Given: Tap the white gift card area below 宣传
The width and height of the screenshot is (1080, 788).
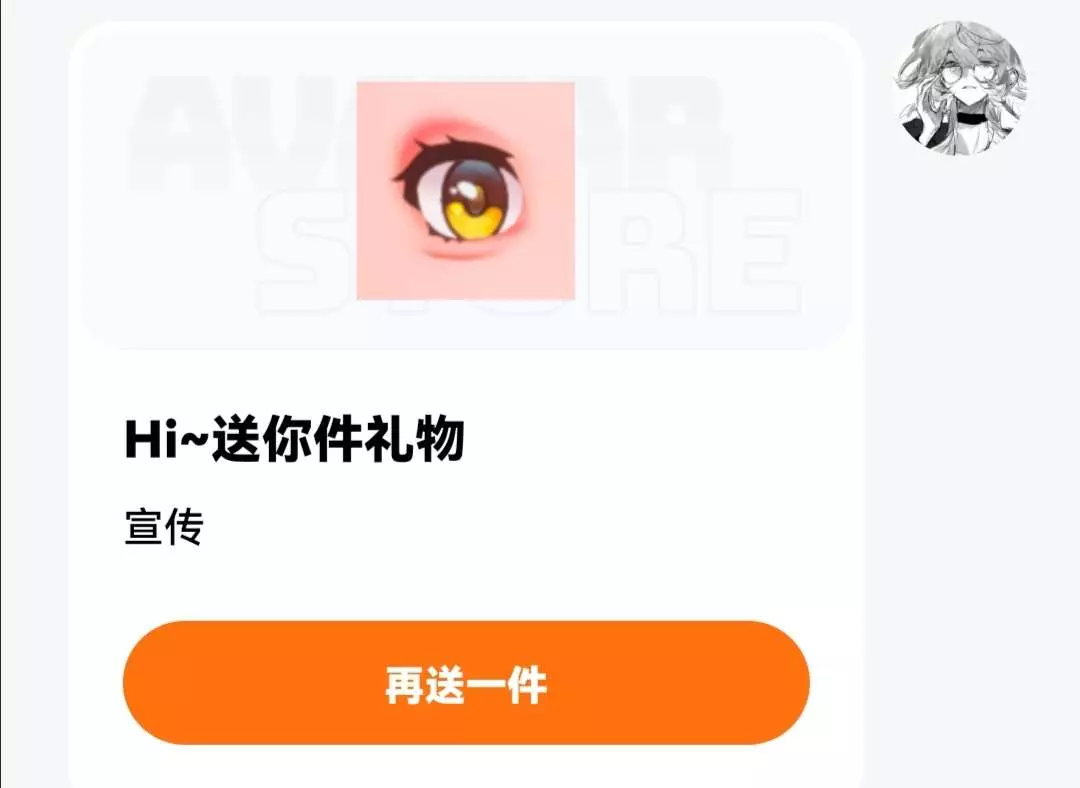Looking at the screenshot, I should coord(466,584).
